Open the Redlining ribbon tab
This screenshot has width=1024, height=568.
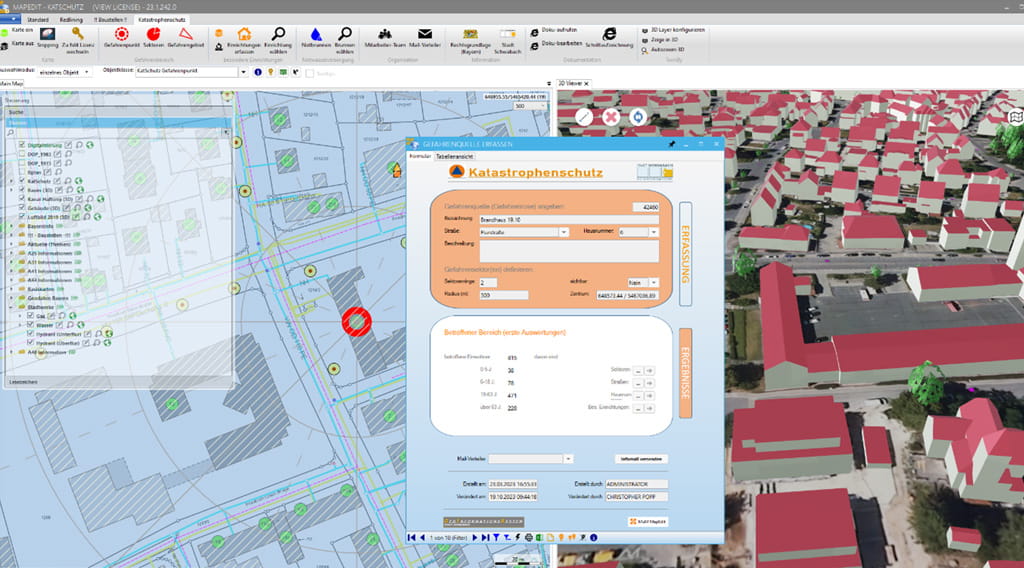point(71,19)
